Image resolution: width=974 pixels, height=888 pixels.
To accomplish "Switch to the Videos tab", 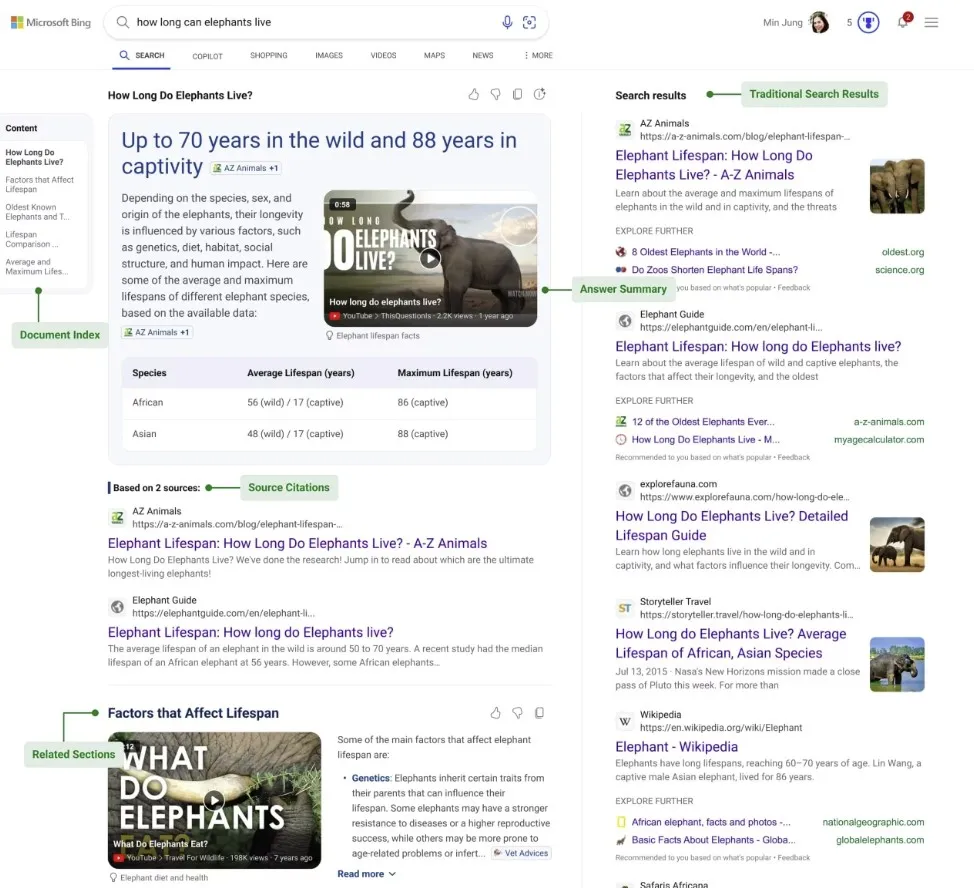I will (383, 55).
